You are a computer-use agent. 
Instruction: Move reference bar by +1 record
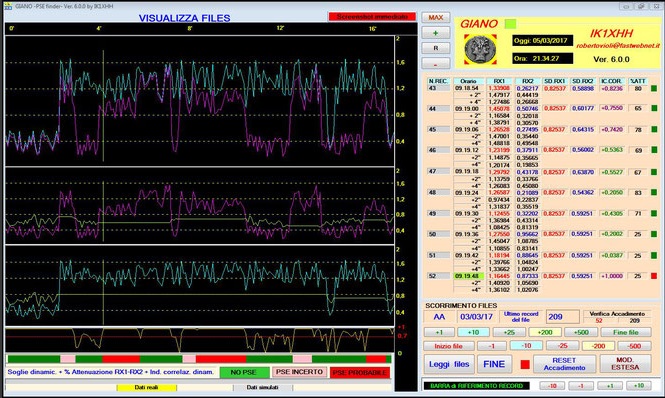pos(609,386)
